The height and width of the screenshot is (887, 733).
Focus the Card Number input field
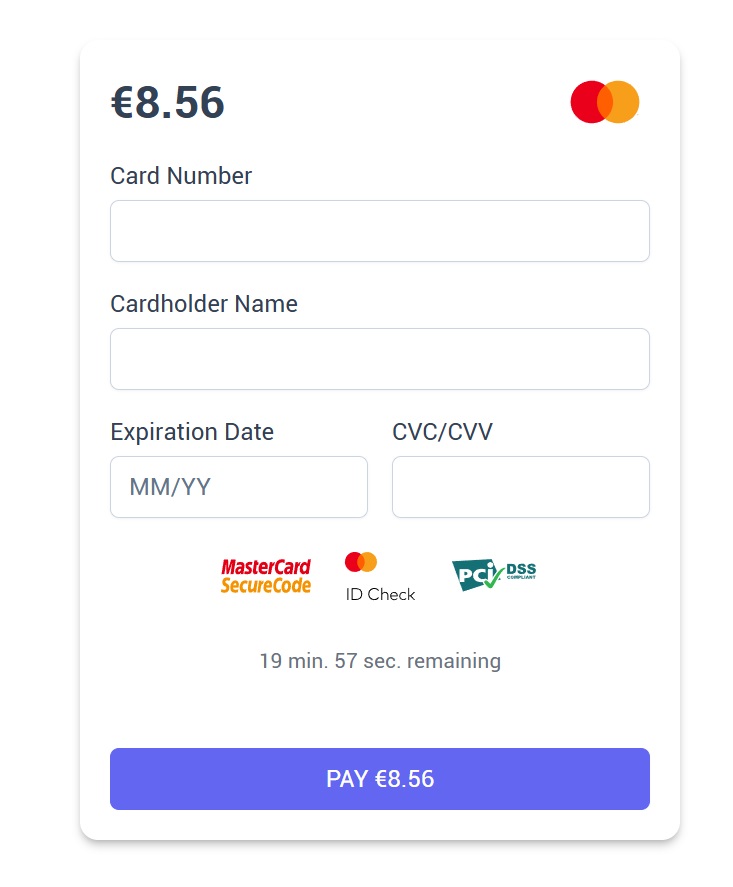click(x=380, y=231)
